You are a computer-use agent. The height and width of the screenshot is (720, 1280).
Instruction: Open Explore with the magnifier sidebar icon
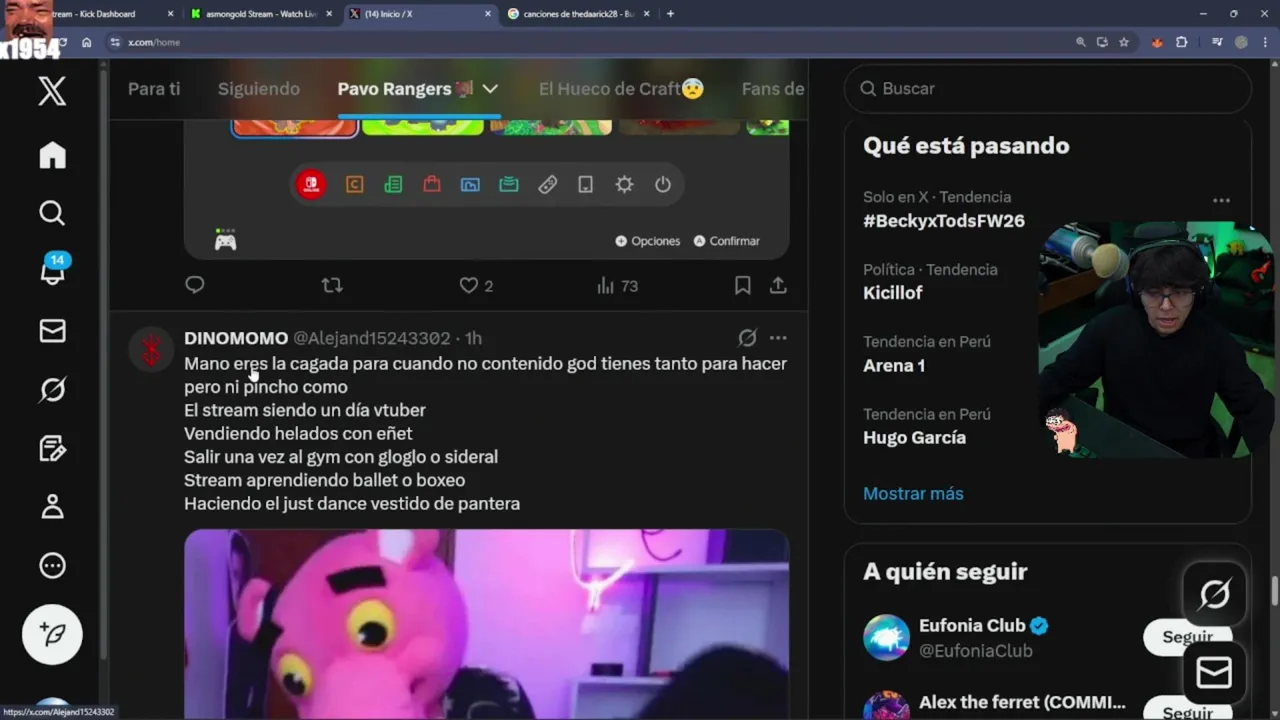[x=52, y=213]
